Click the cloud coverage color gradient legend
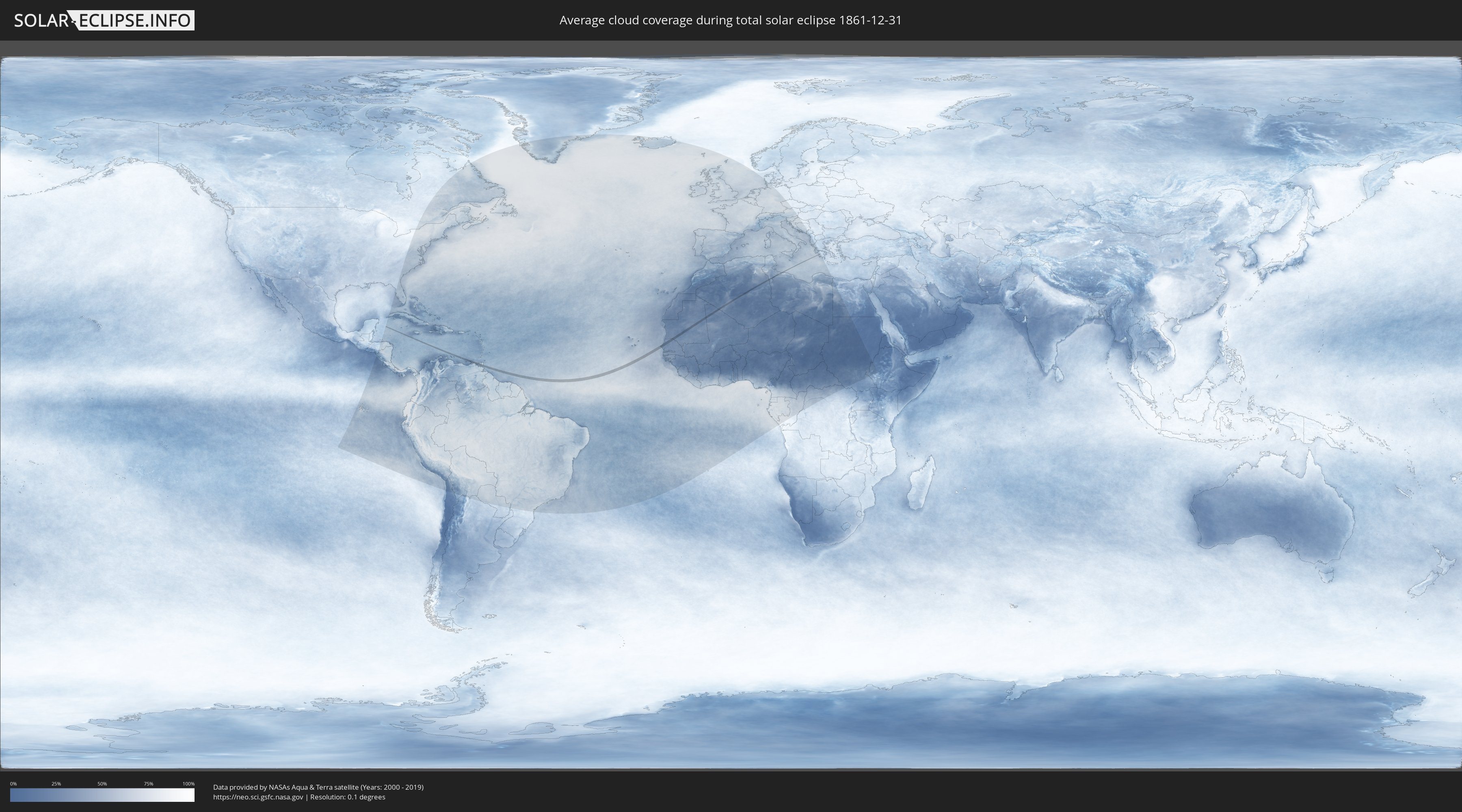1462x812 pixels. point(102,795)
